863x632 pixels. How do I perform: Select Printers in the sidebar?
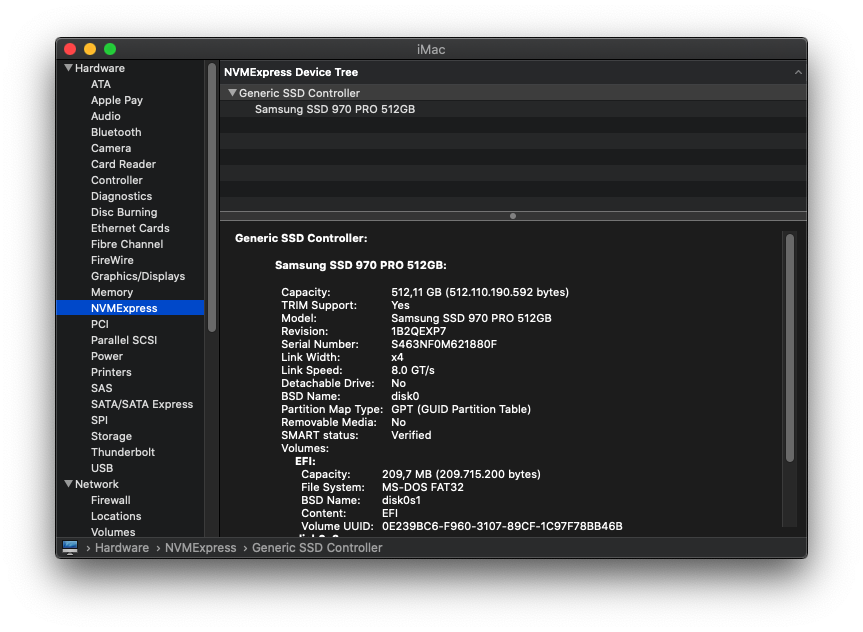tap(111, 372)
